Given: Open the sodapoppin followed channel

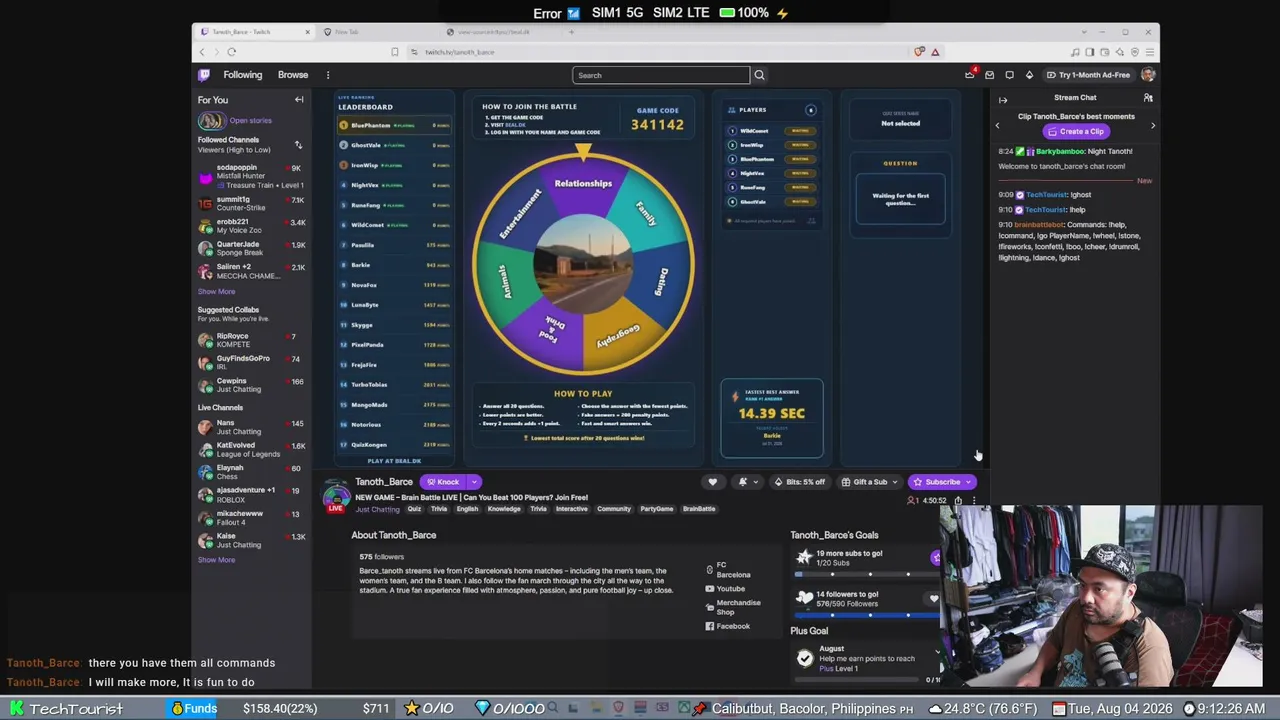Looking at the screenshot, I should pos(250,176).
